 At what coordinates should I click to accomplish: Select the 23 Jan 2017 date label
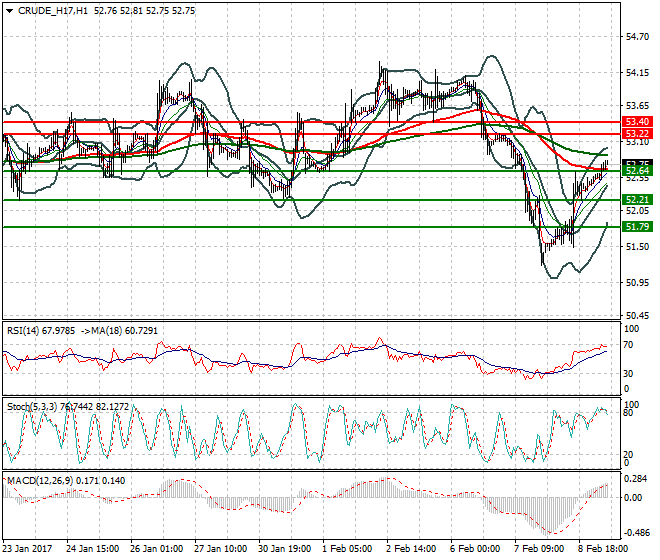click(x=28, y=549)
